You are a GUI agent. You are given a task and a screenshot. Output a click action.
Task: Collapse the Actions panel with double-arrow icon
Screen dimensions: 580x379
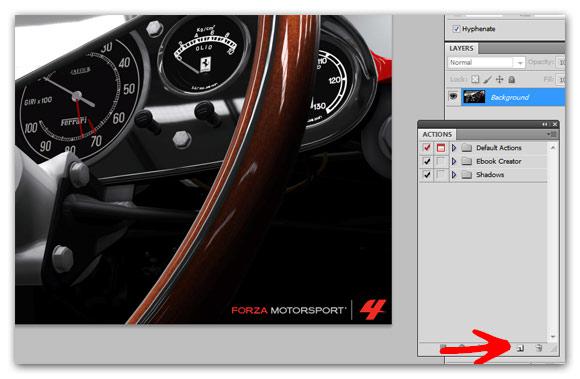click(x=545, y=125)
